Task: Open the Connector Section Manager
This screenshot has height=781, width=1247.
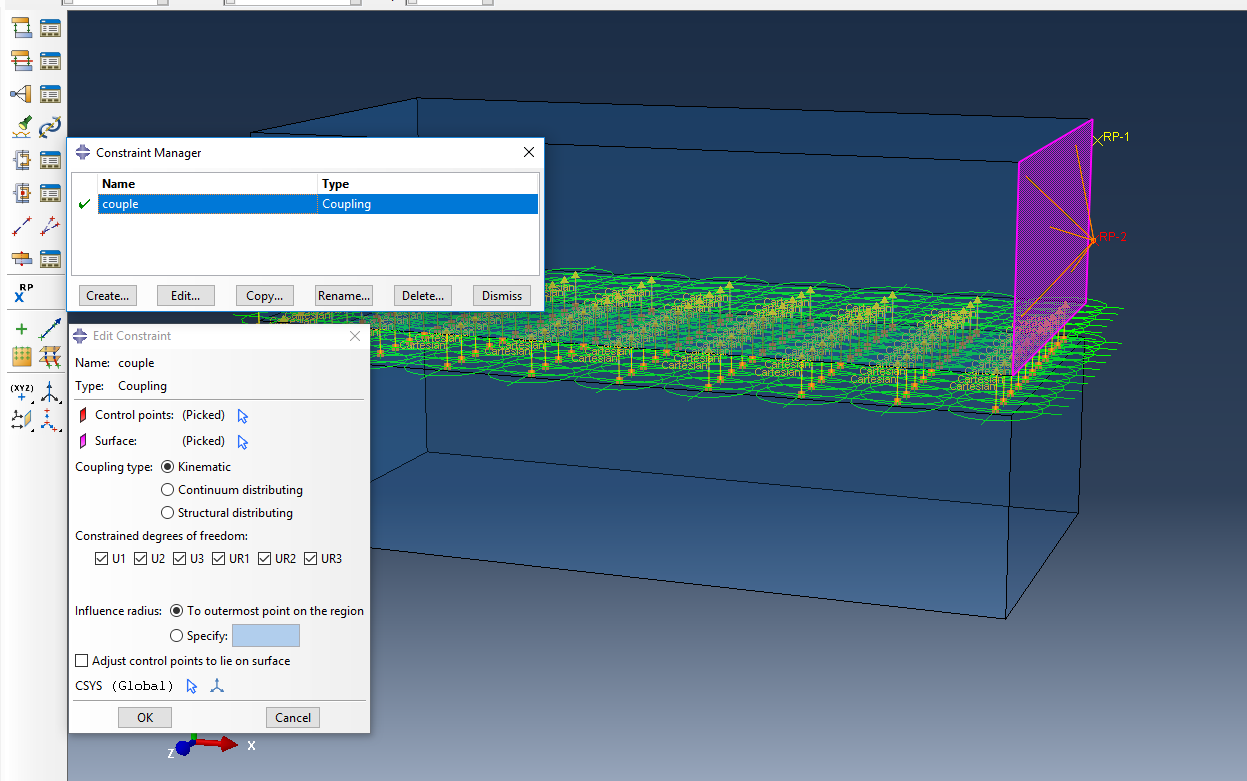Action: coord(50,160)
